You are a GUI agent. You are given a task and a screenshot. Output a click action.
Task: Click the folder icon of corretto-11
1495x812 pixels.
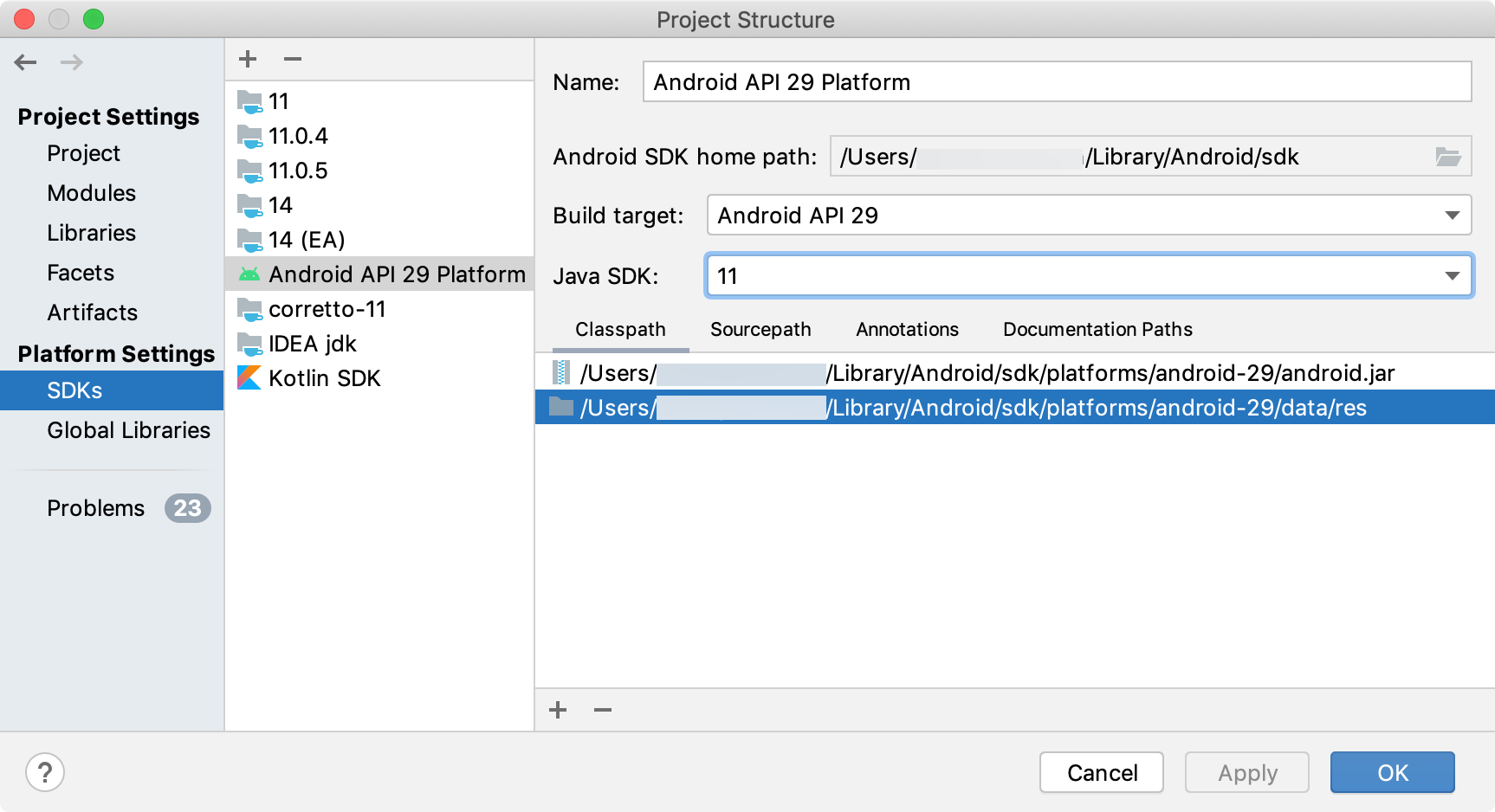(249, 309)
